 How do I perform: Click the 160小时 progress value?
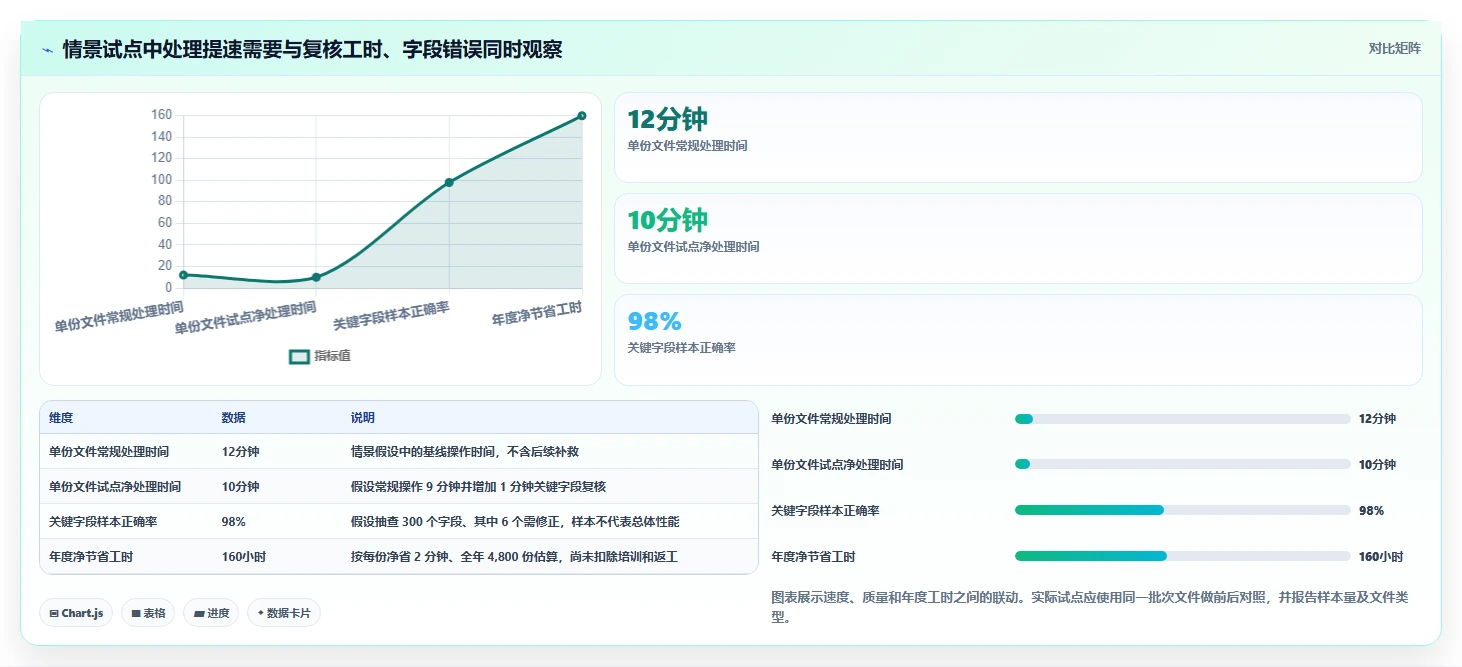tap(1381, 557)
